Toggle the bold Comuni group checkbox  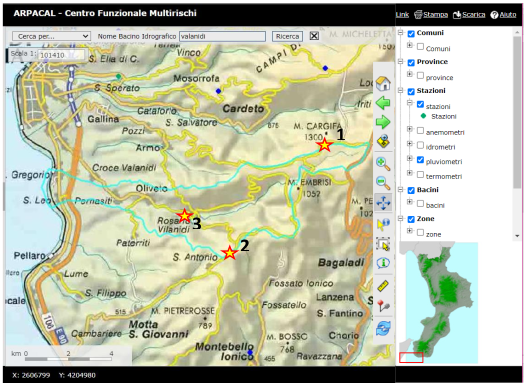pos(411,33)
